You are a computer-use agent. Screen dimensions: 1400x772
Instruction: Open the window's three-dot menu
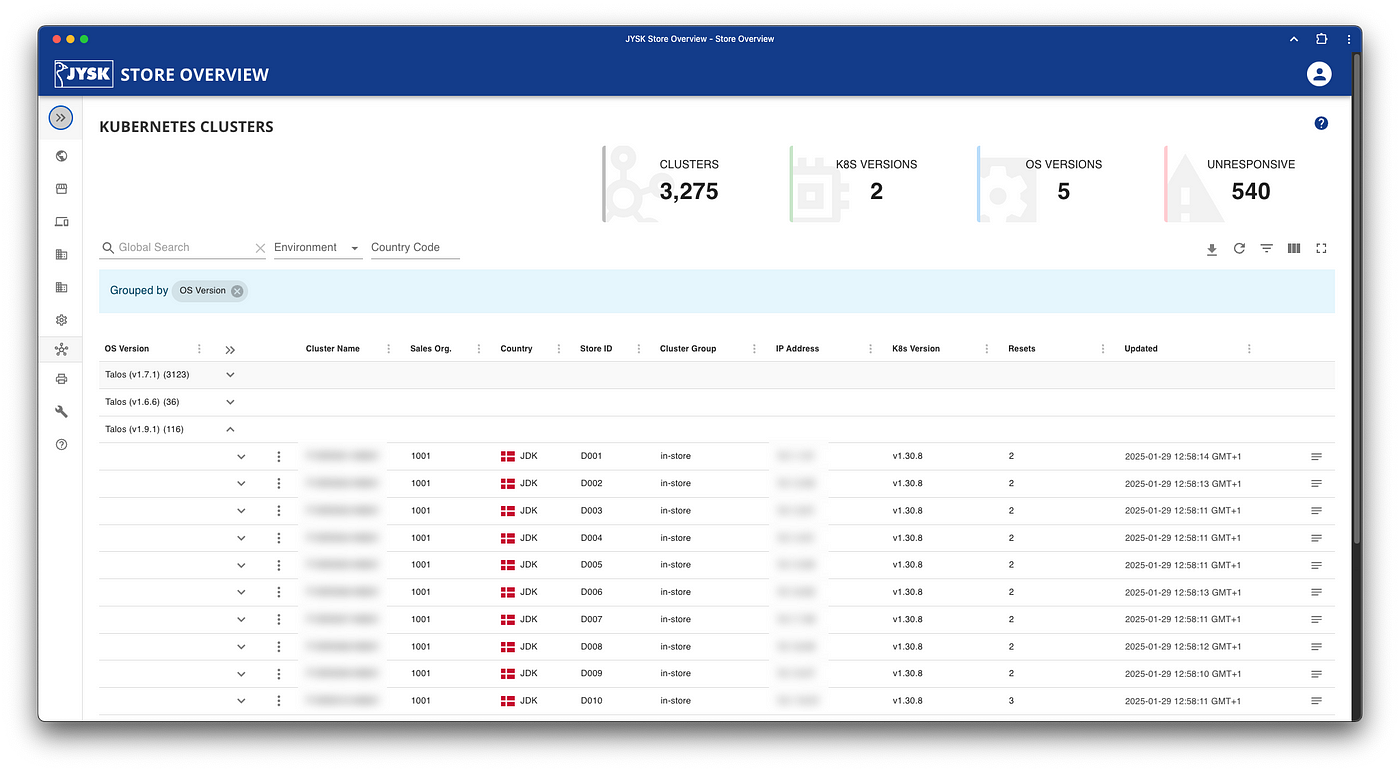pos(1348,39)
